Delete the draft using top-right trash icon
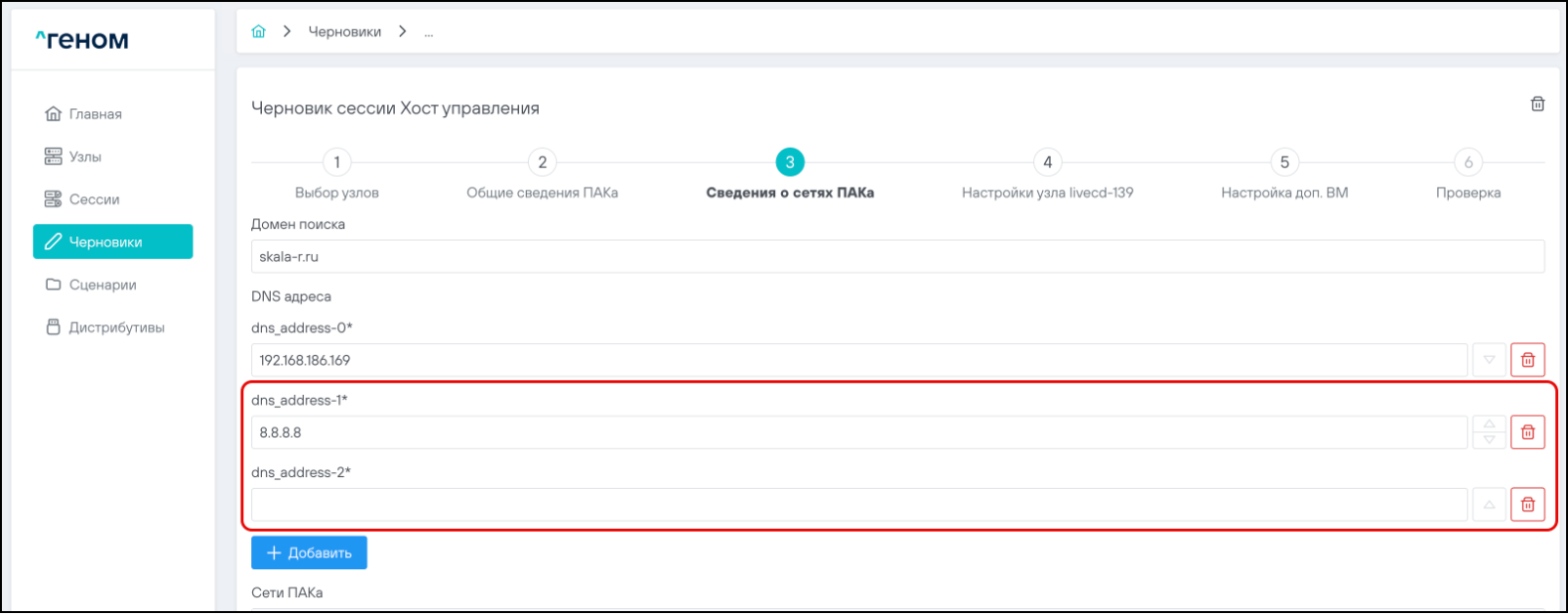This screenshot has height=614, width=1568. coord(1537,104)
